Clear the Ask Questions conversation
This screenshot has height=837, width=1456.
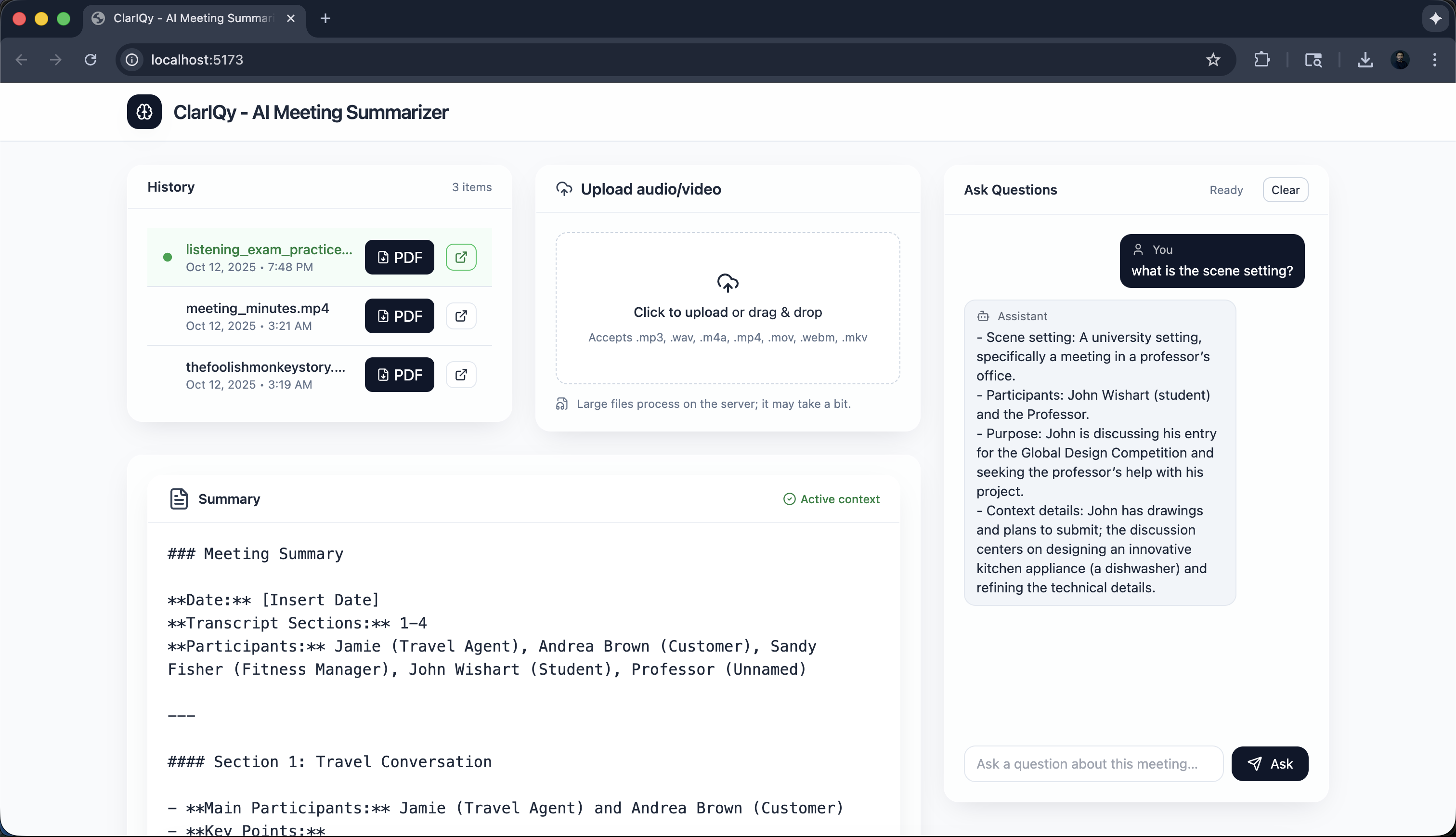coord(1285,190)
